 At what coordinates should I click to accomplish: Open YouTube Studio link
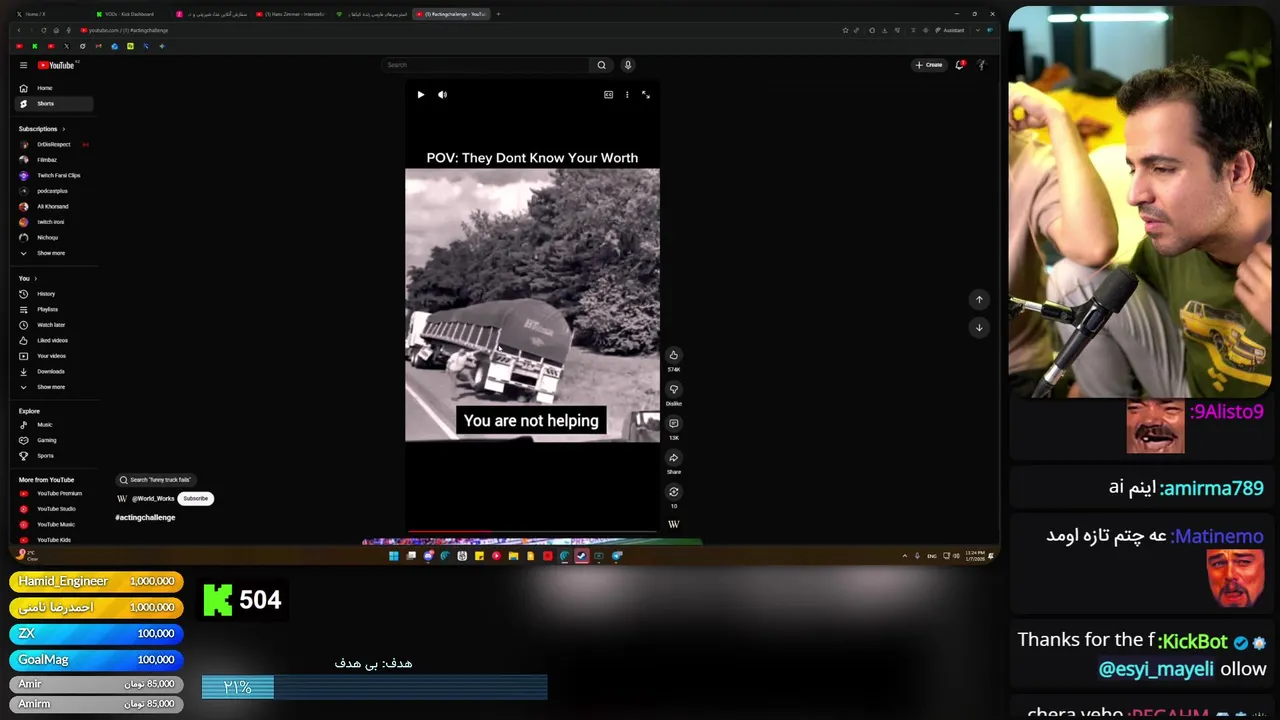[x=55, y=509]
